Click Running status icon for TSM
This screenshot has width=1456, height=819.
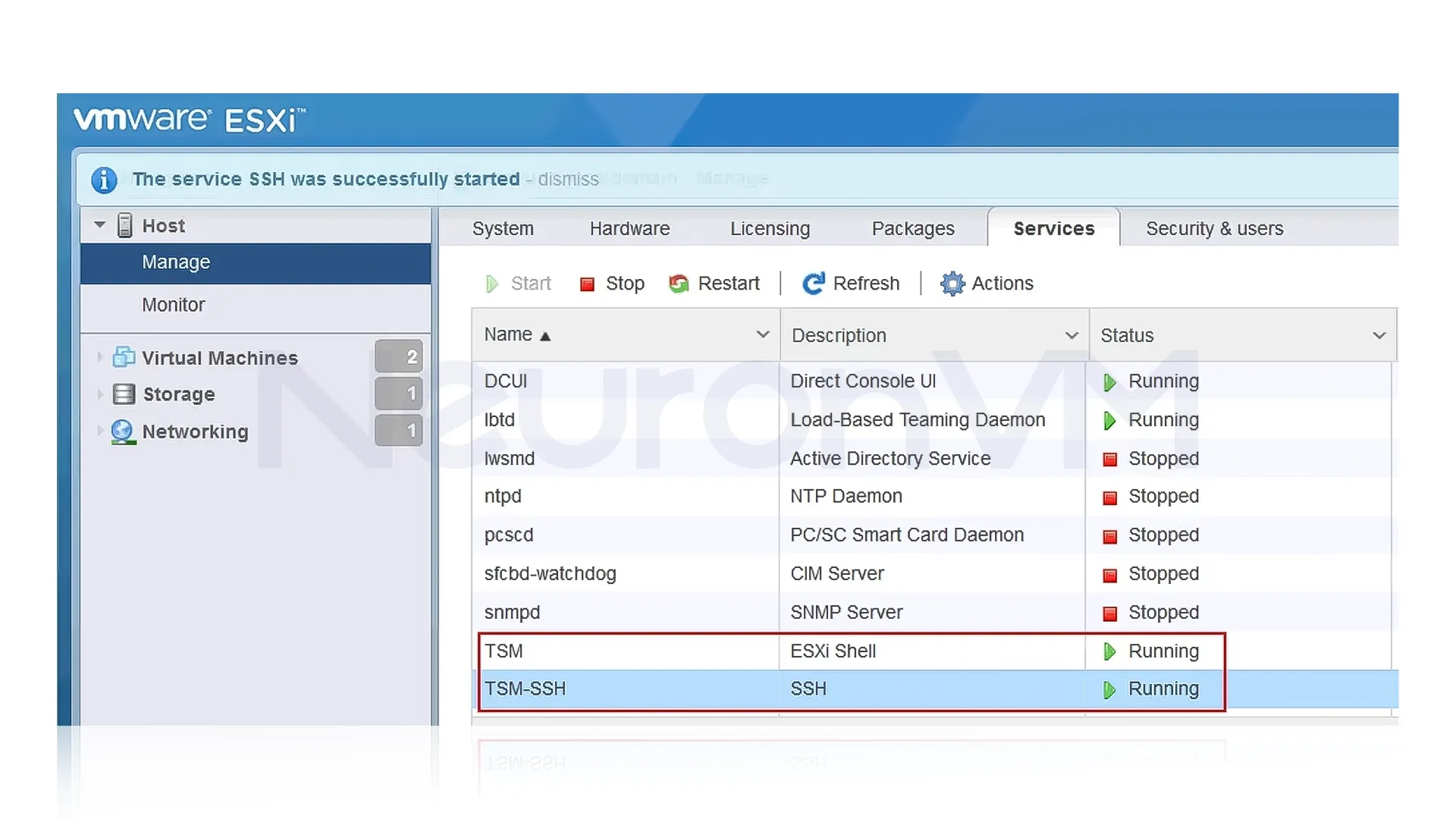tap(1109, 651)
